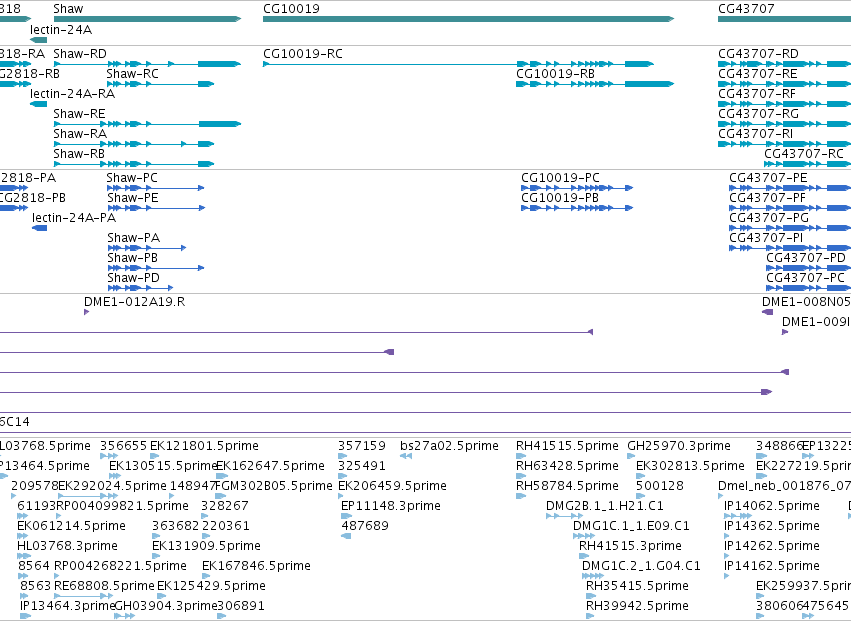851x621 pixels.
Task: Click the RH41515.5prime EST label
Action: (x=567, y=446)
